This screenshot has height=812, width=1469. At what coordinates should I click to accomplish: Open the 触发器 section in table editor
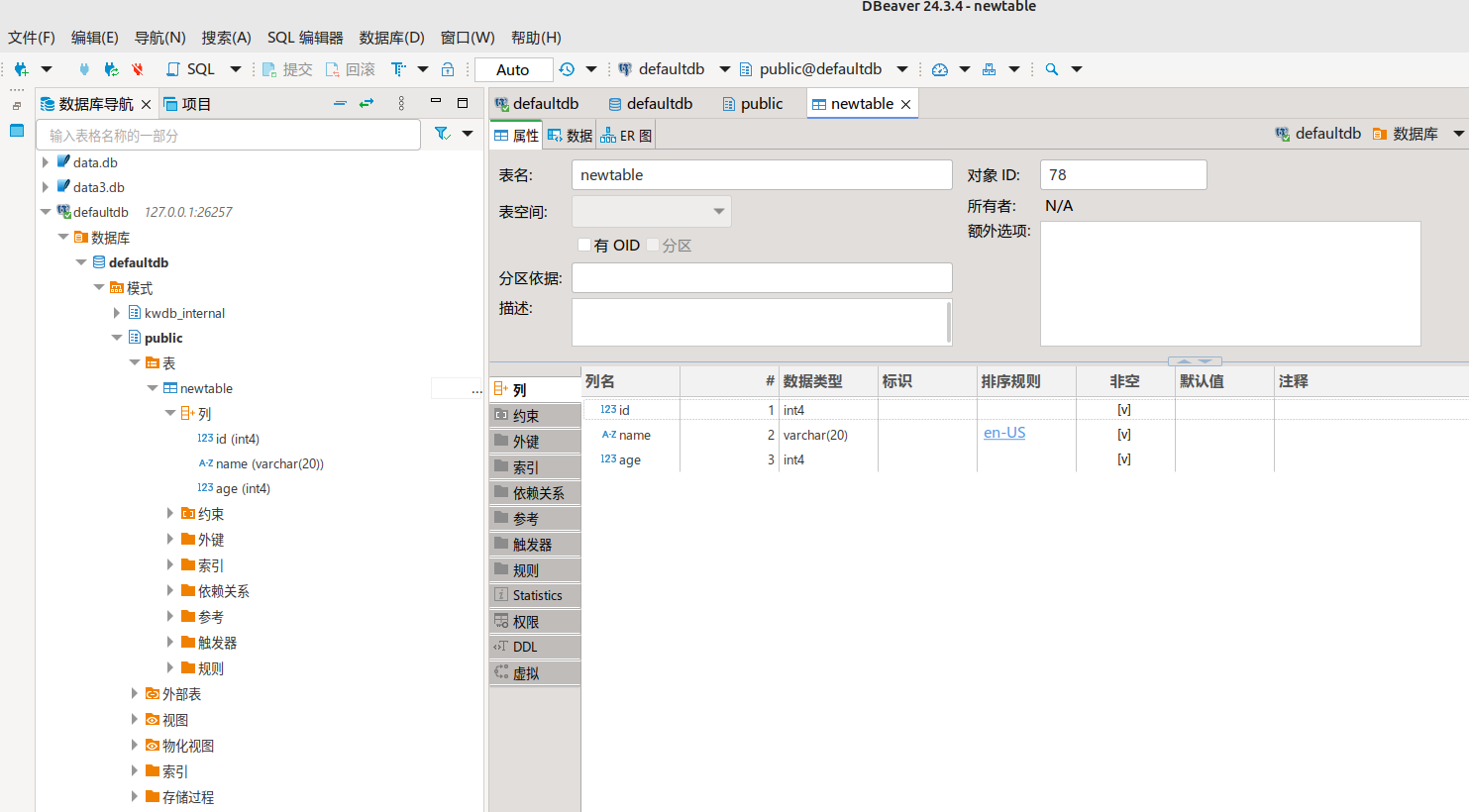click(x=535, y=545)
